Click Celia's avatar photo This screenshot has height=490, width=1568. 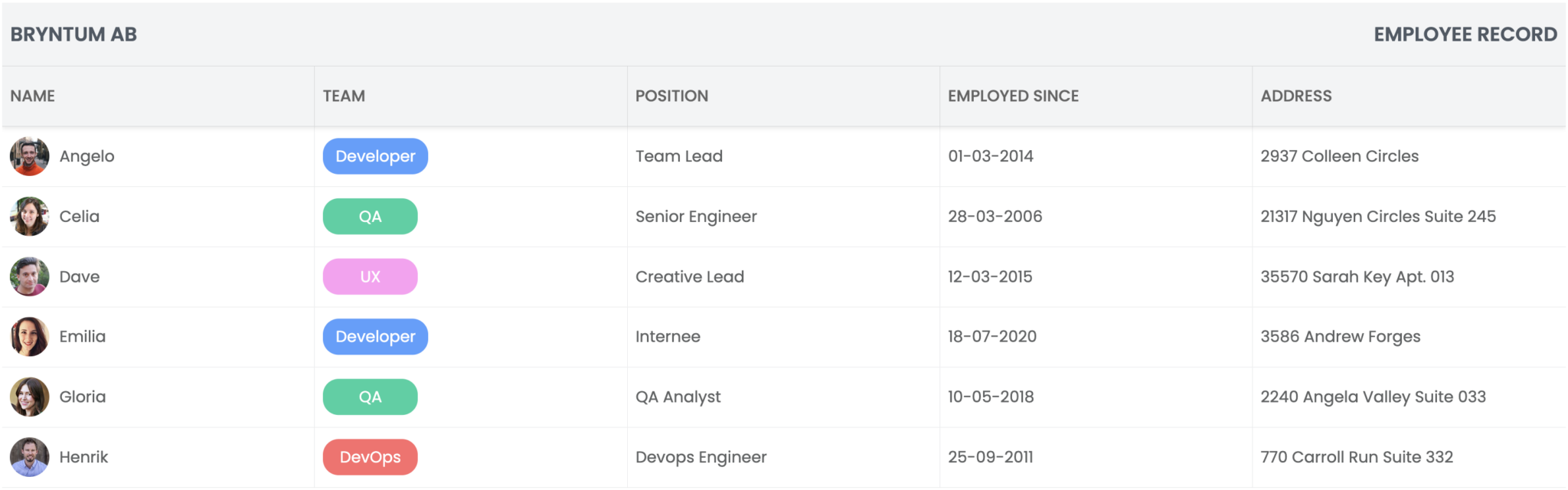click(x=29, y=217)
